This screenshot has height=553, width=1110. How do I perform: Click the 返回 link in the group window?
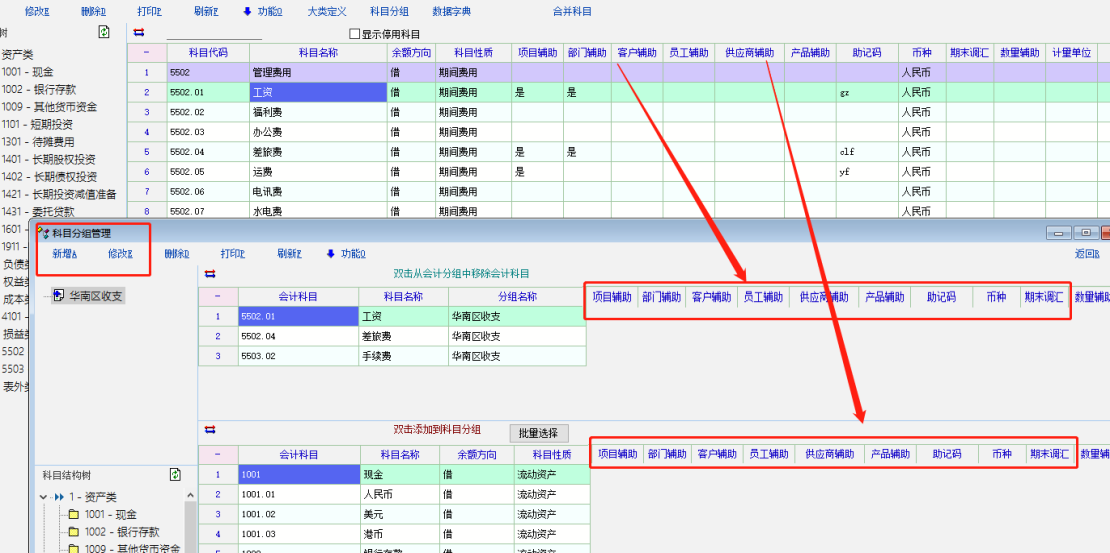(x=1086, y=254)
